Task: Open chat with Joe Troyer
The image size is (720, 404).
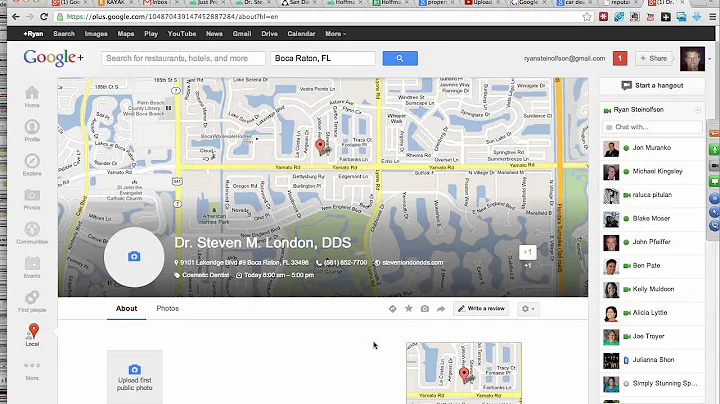Action: click(x=652, y=337)
